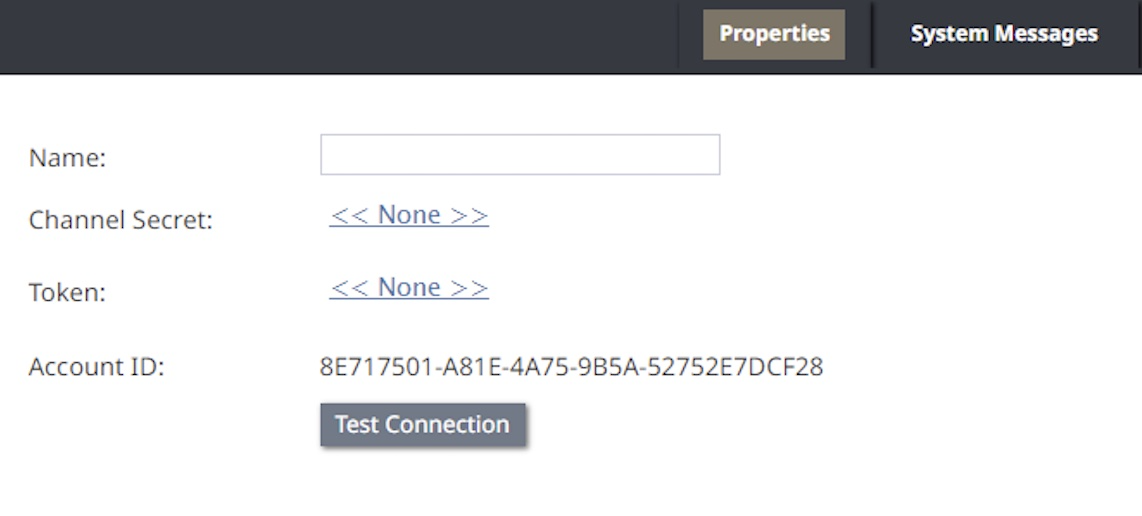Click the empty dark header bar area

click(x=339, y=36)
